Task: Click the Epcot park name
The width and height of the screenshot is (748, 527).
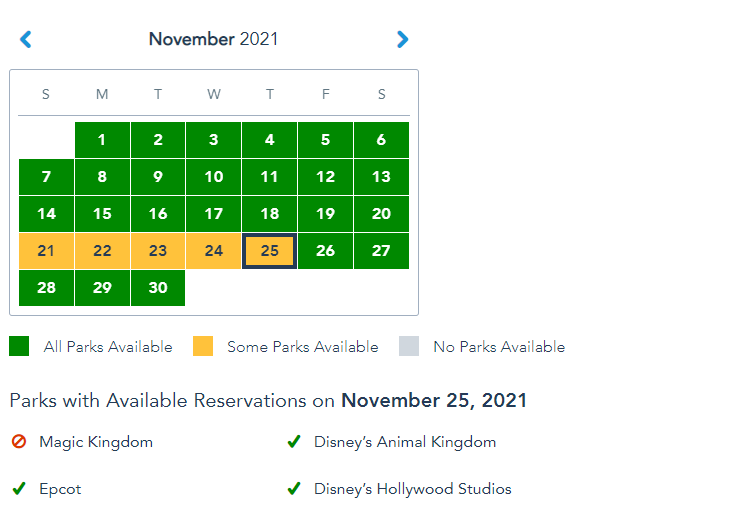Action: (60, 490)
